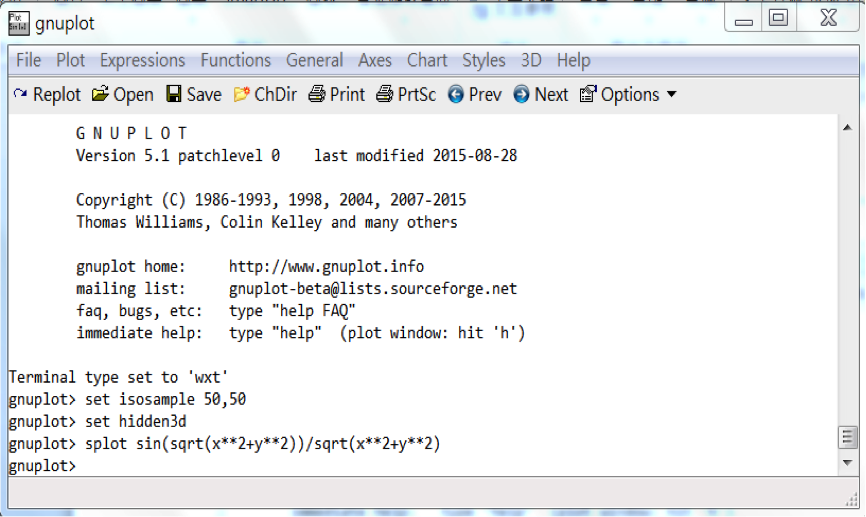Click the Print printer icon
Screen dimensions: 866x517
point(317,95)
